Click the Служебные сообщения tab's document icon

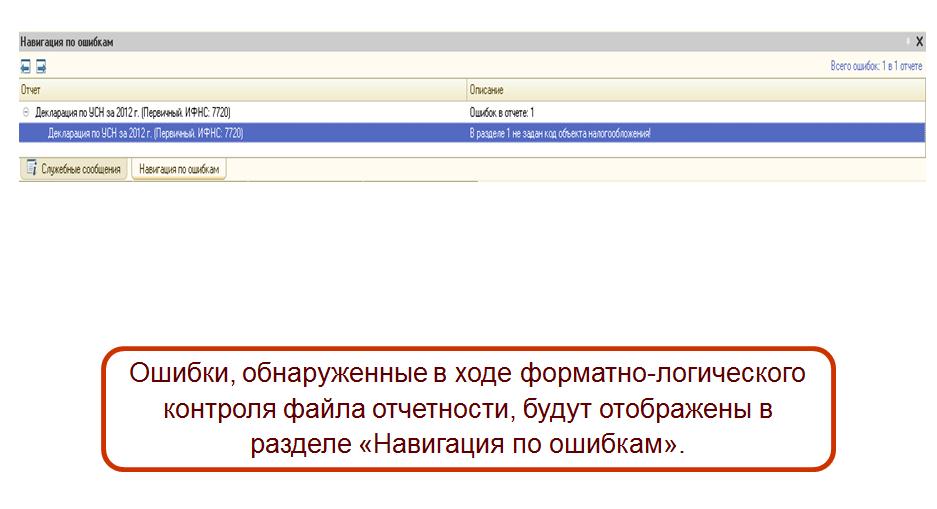tap(32, 169)
